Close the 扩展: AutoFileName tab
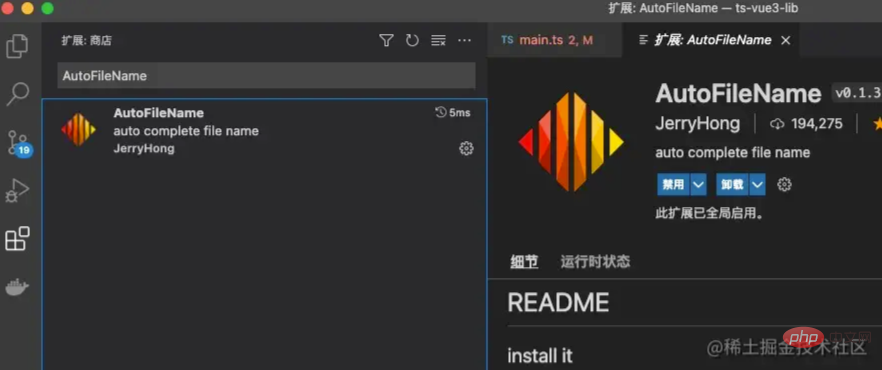 click(x=786, y=40)
